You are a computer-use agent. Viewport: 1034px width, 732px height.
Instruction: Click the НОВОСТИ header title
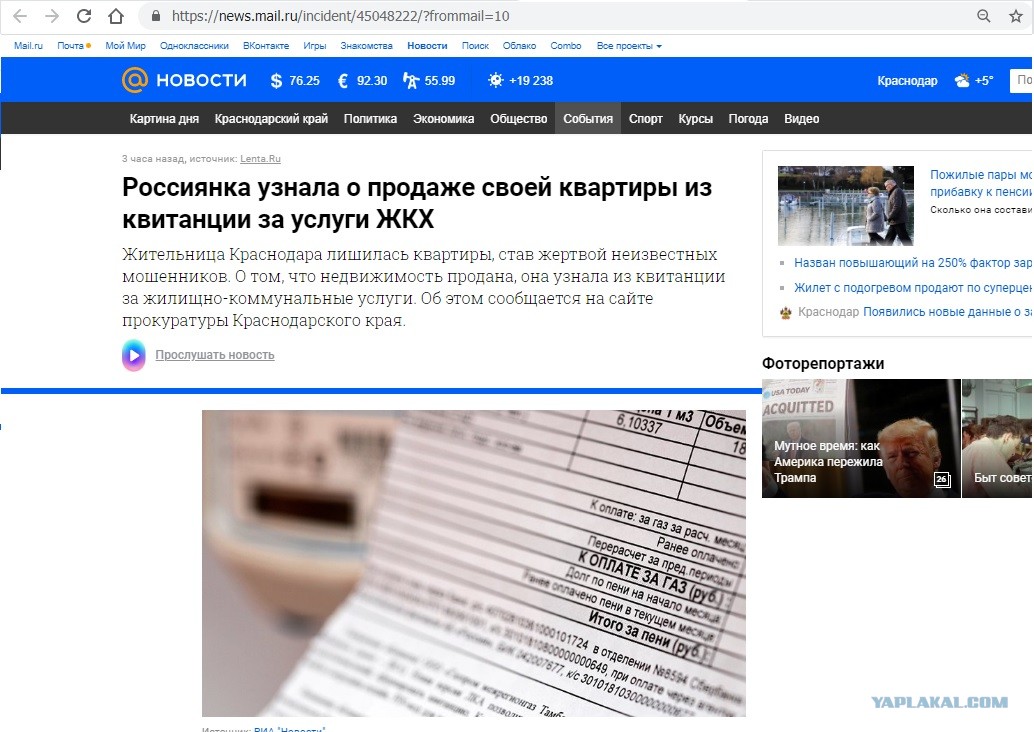(x=201, y=80)
